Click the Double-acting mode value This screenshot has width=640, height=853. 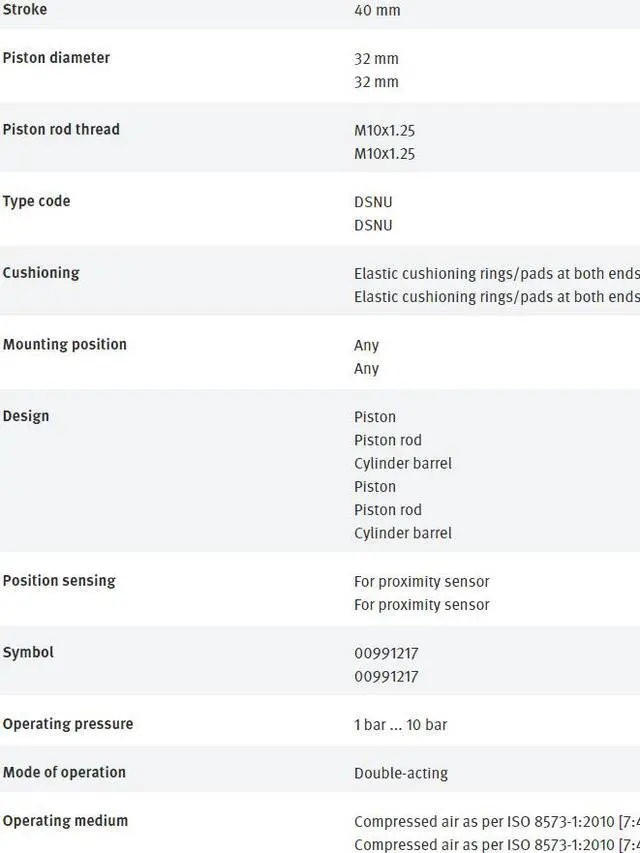(x=400, y=773)
